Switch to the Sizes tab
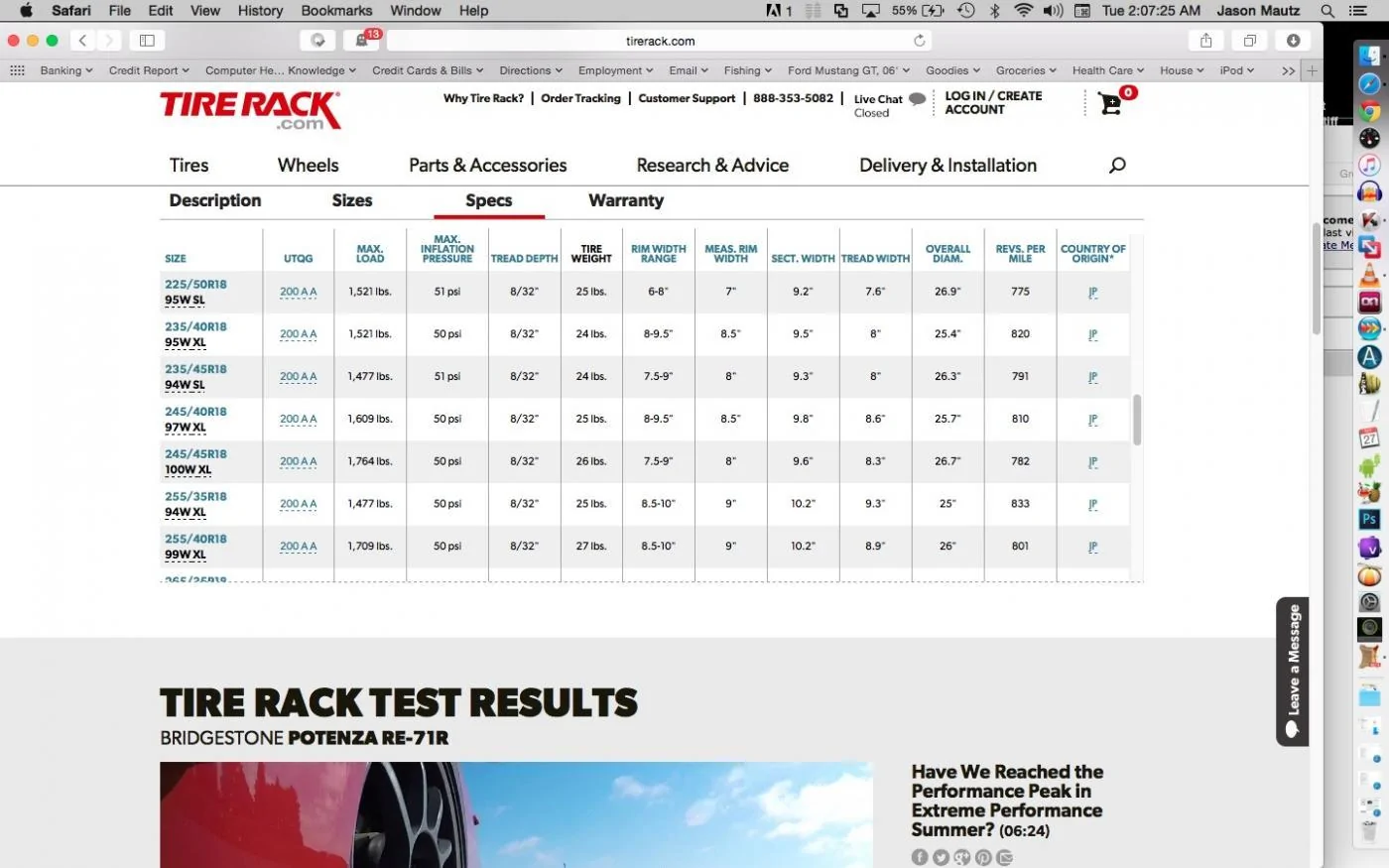 (352, 200)
